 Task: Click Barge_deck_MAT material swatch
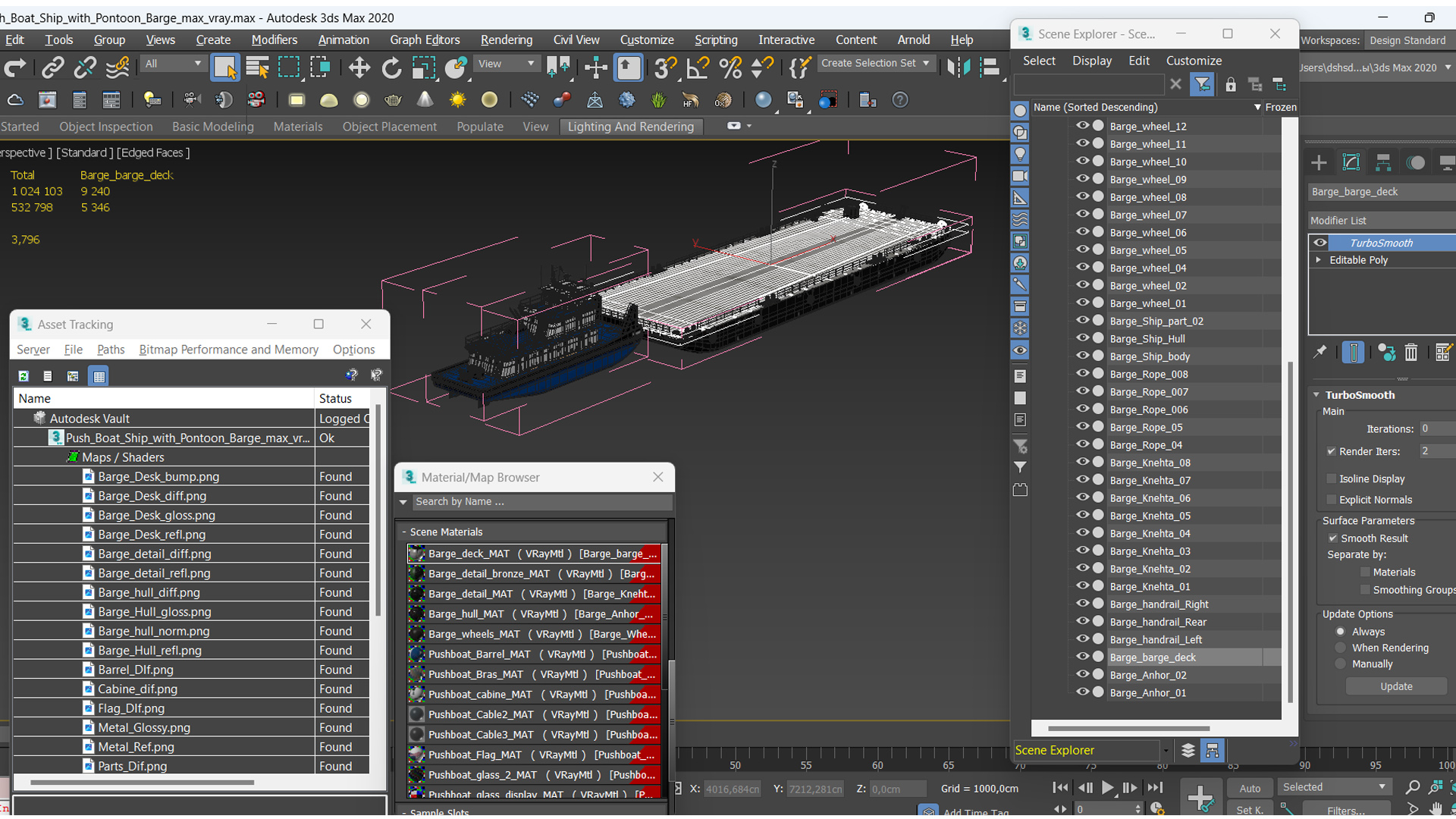(x=416, y=554)
